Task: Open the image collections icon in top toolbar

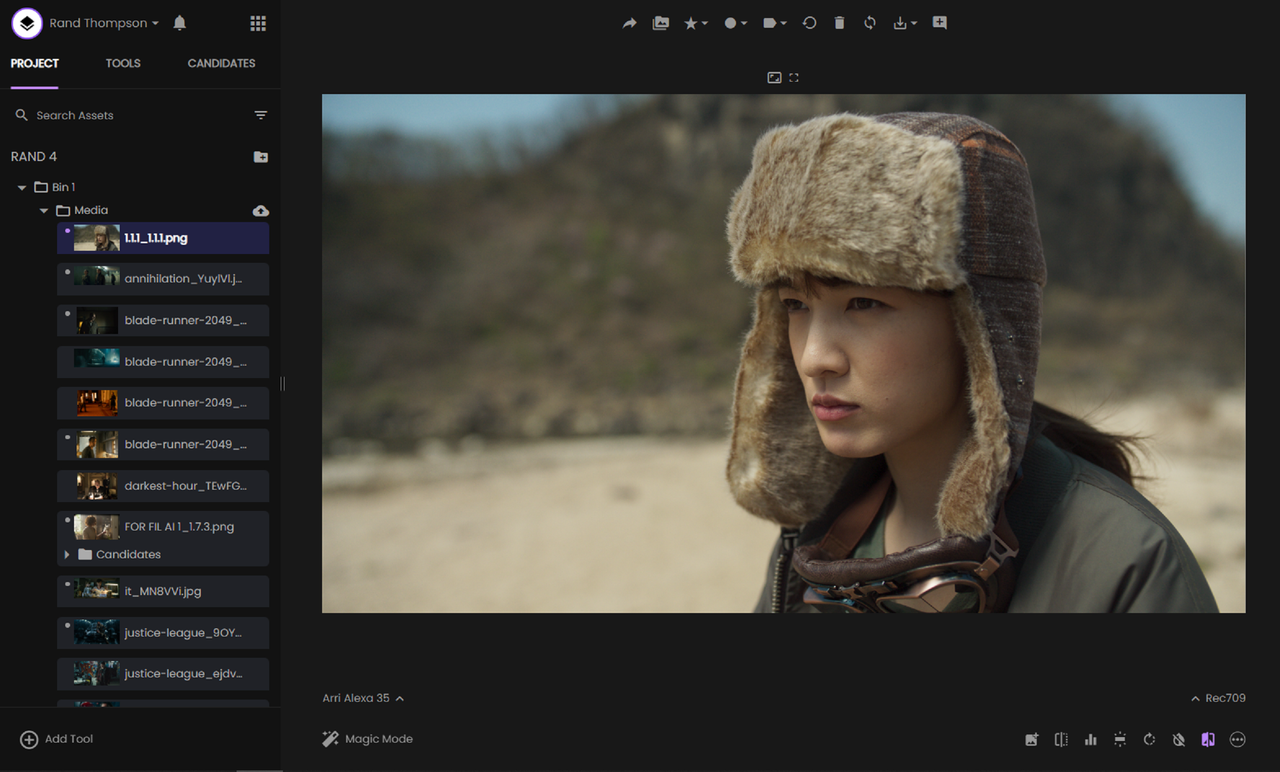Action: pyautogui.click(x=661, y=23)
